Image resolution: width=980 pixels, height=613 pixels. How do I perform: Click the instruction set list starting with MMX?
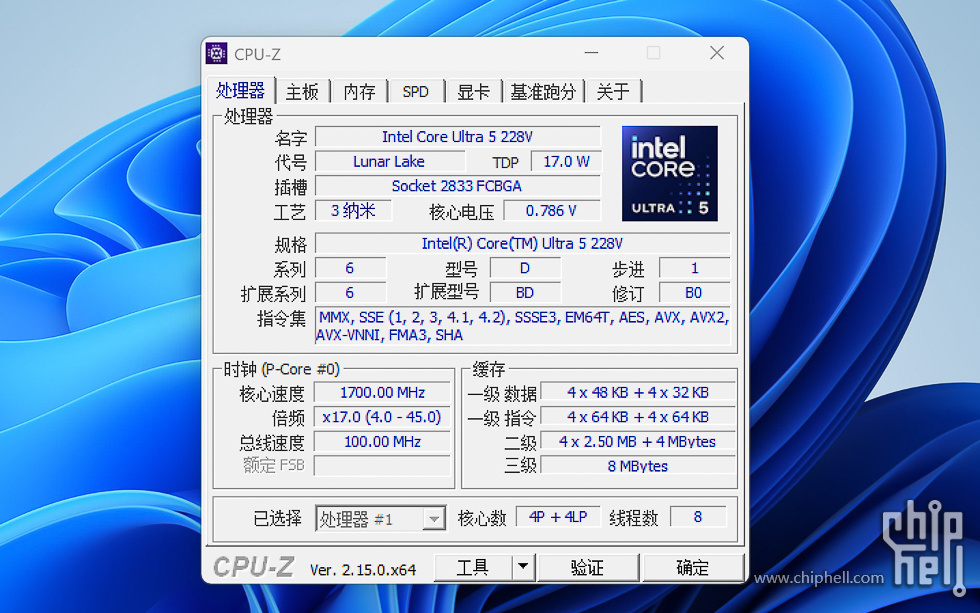tap(522, 326)
